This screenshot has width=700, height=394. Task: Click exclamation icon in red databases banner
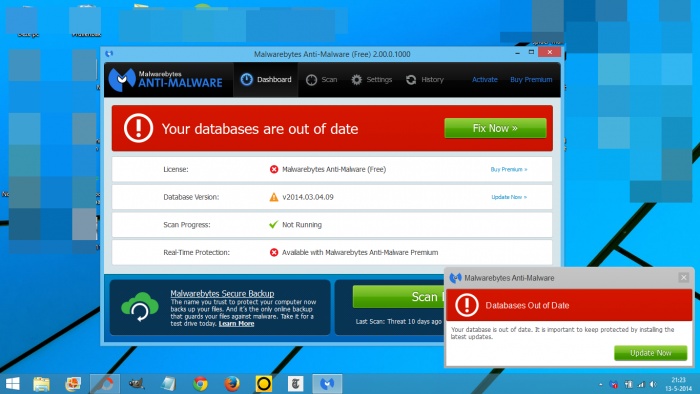coord(138,128)
